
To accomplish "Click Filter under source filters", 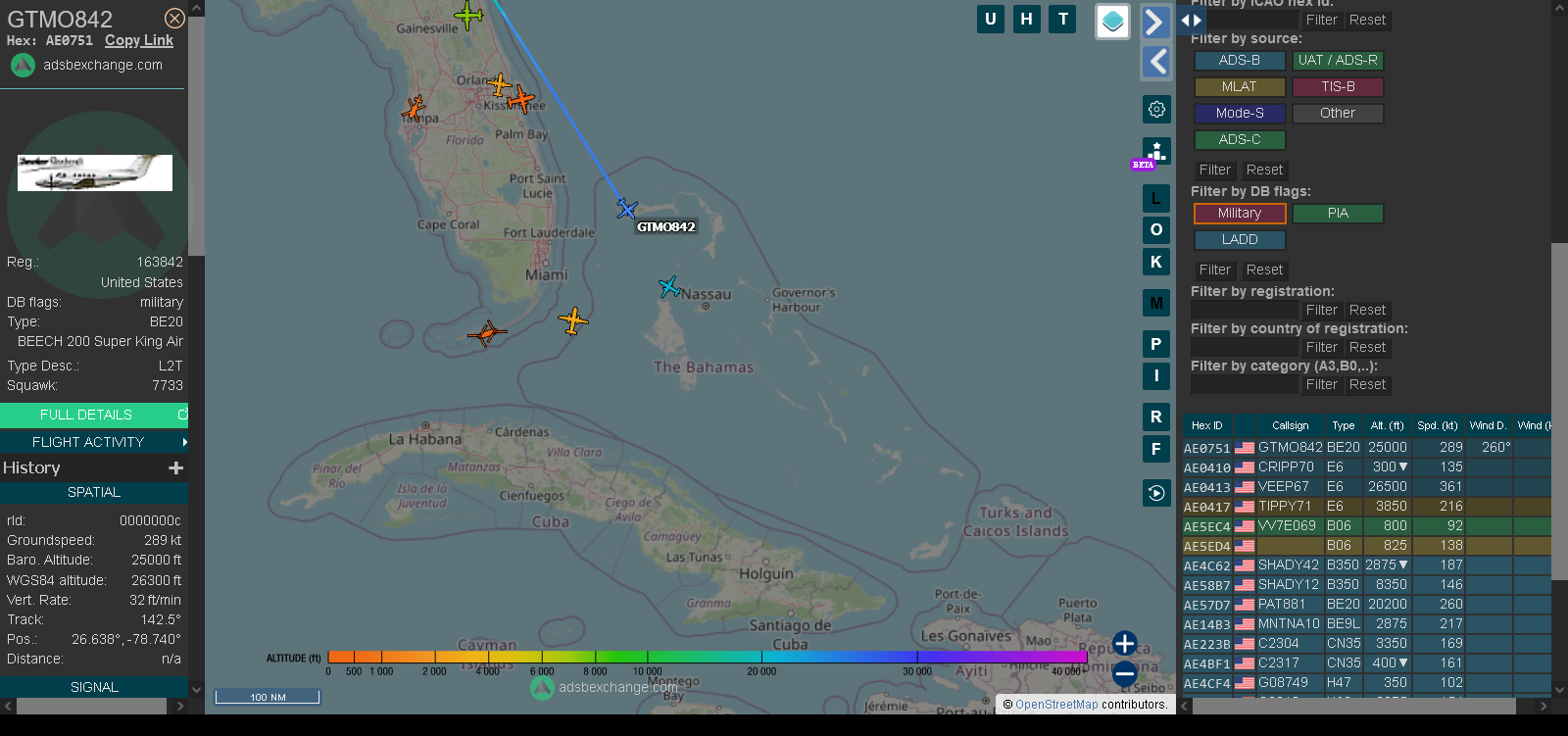I will pos(1215,170).
